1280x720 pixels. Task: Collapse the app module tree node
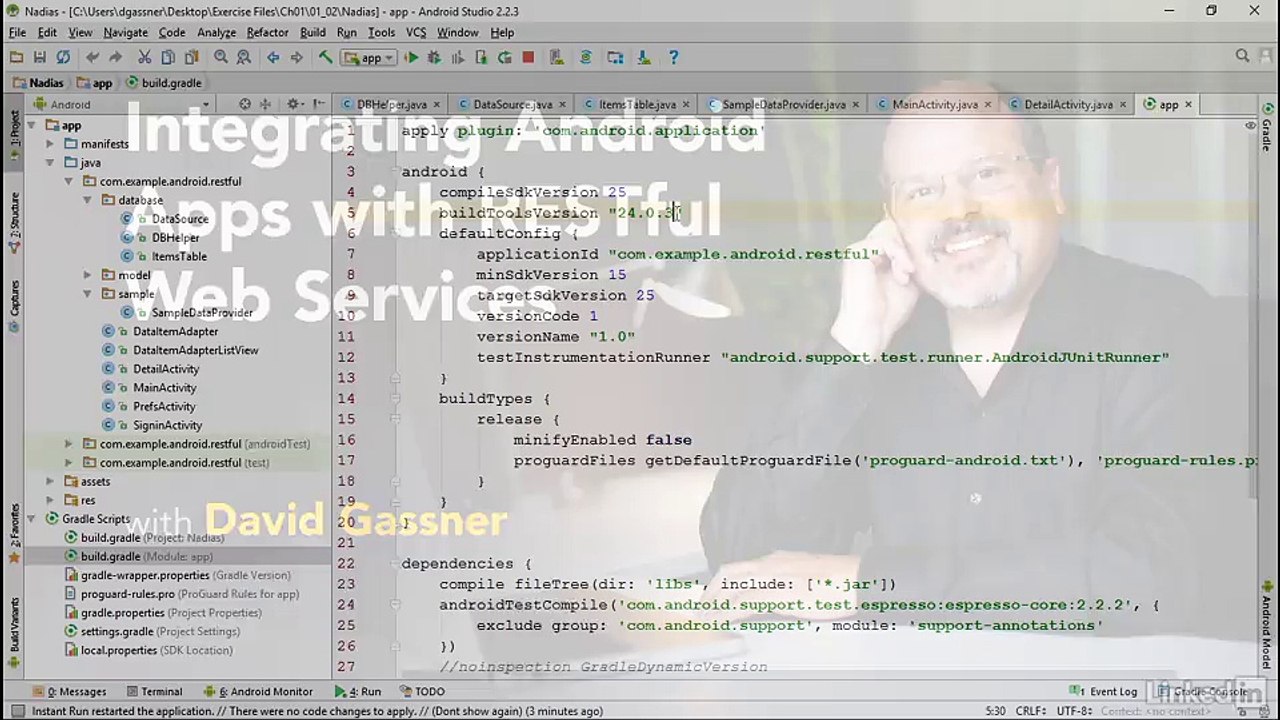click(x=31, y=125)
